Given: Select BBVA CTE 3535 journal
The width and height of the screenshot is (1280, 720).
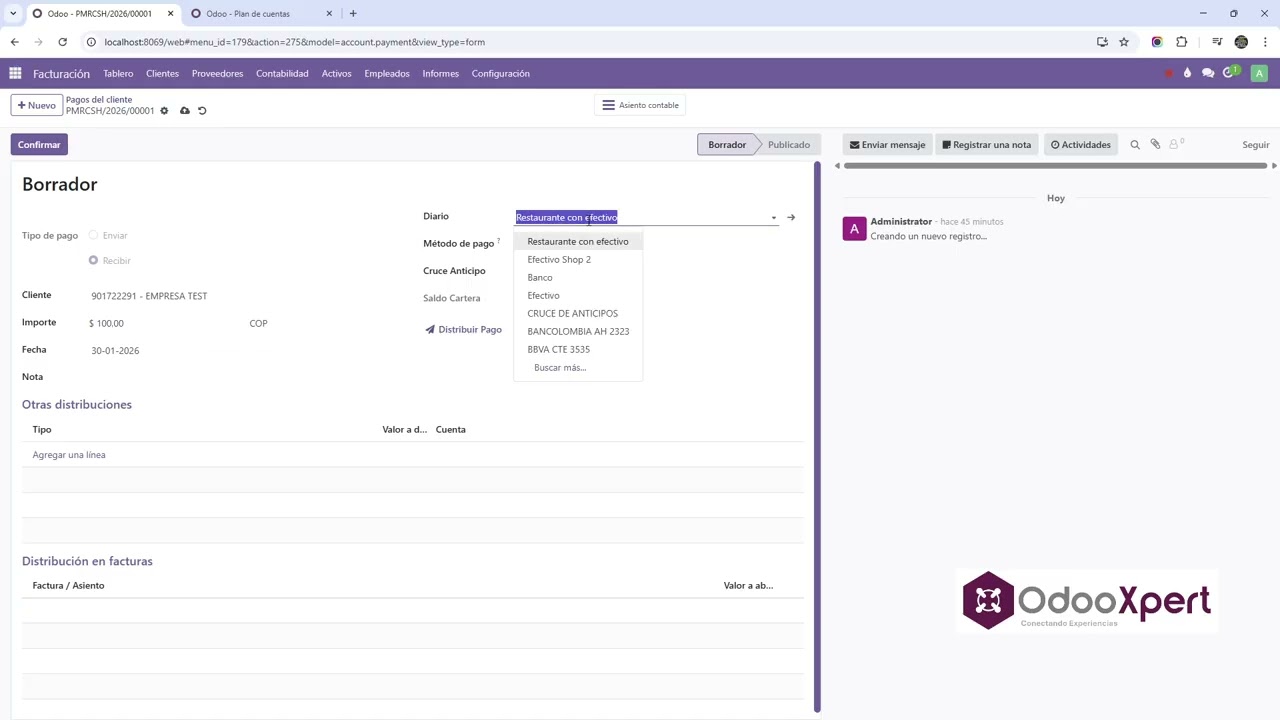Looking at the screenshot, I should [578, 349].
